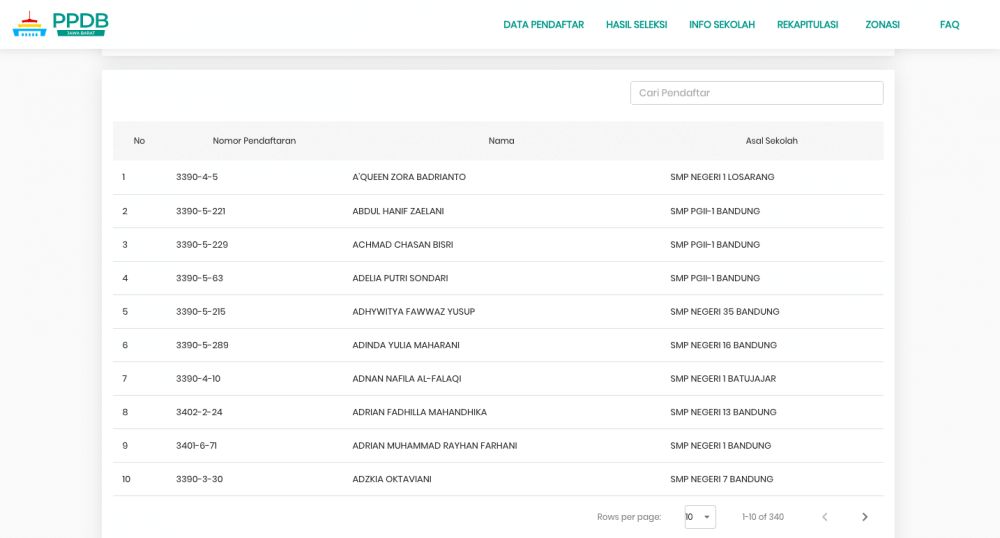Open the Hasil Seleksi menu
This screenshot has width=1000, height=538.
(x=636, y=25)
